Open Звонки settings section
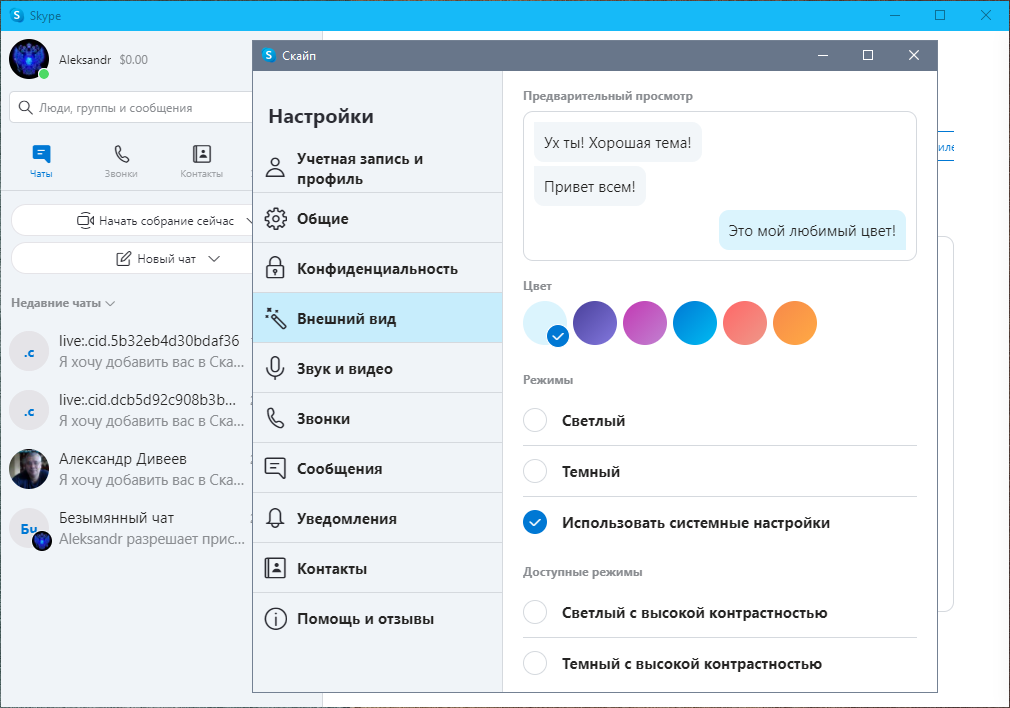The width and height of the screenshot is (1010, 708). pos(377,418)
